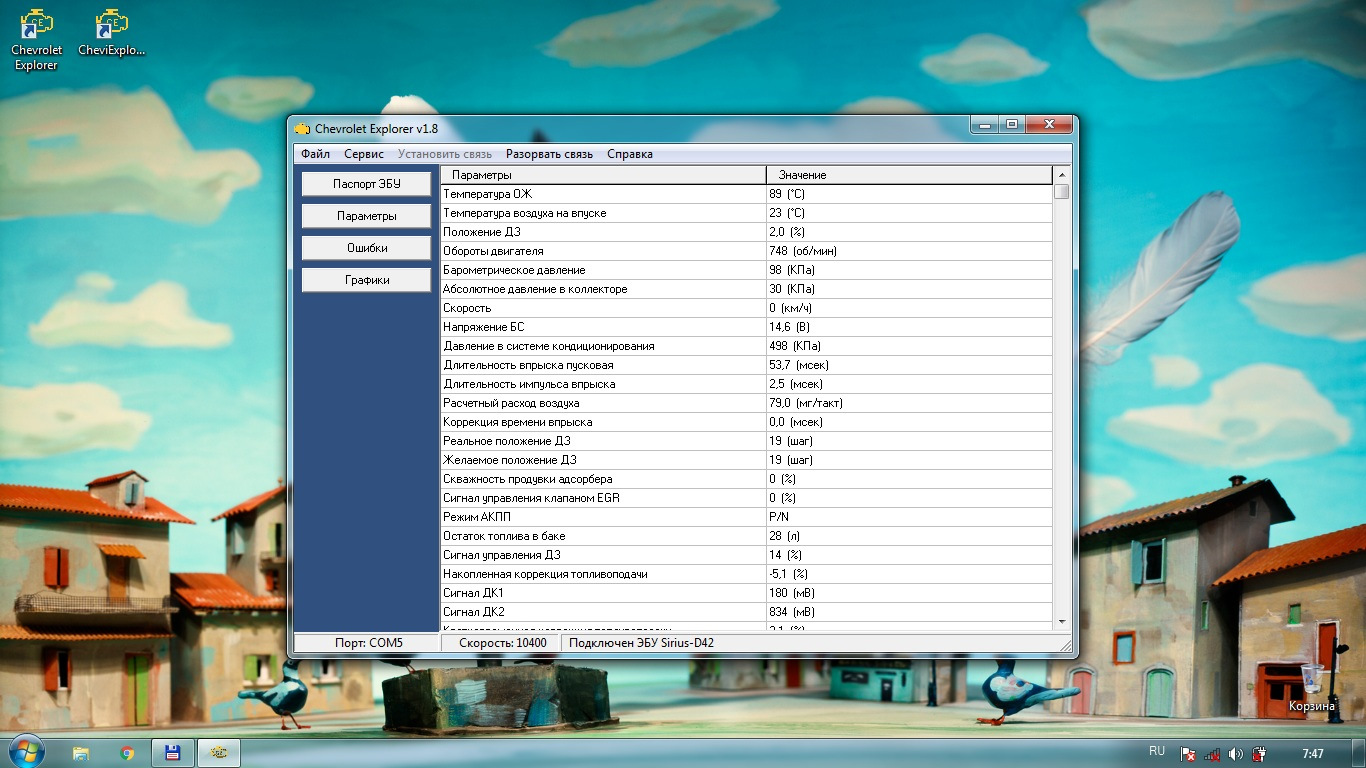This screenshot has width=1366, height=768.
Task: Click the scroll down arrow in parameters list
Action: point(1061,622)
